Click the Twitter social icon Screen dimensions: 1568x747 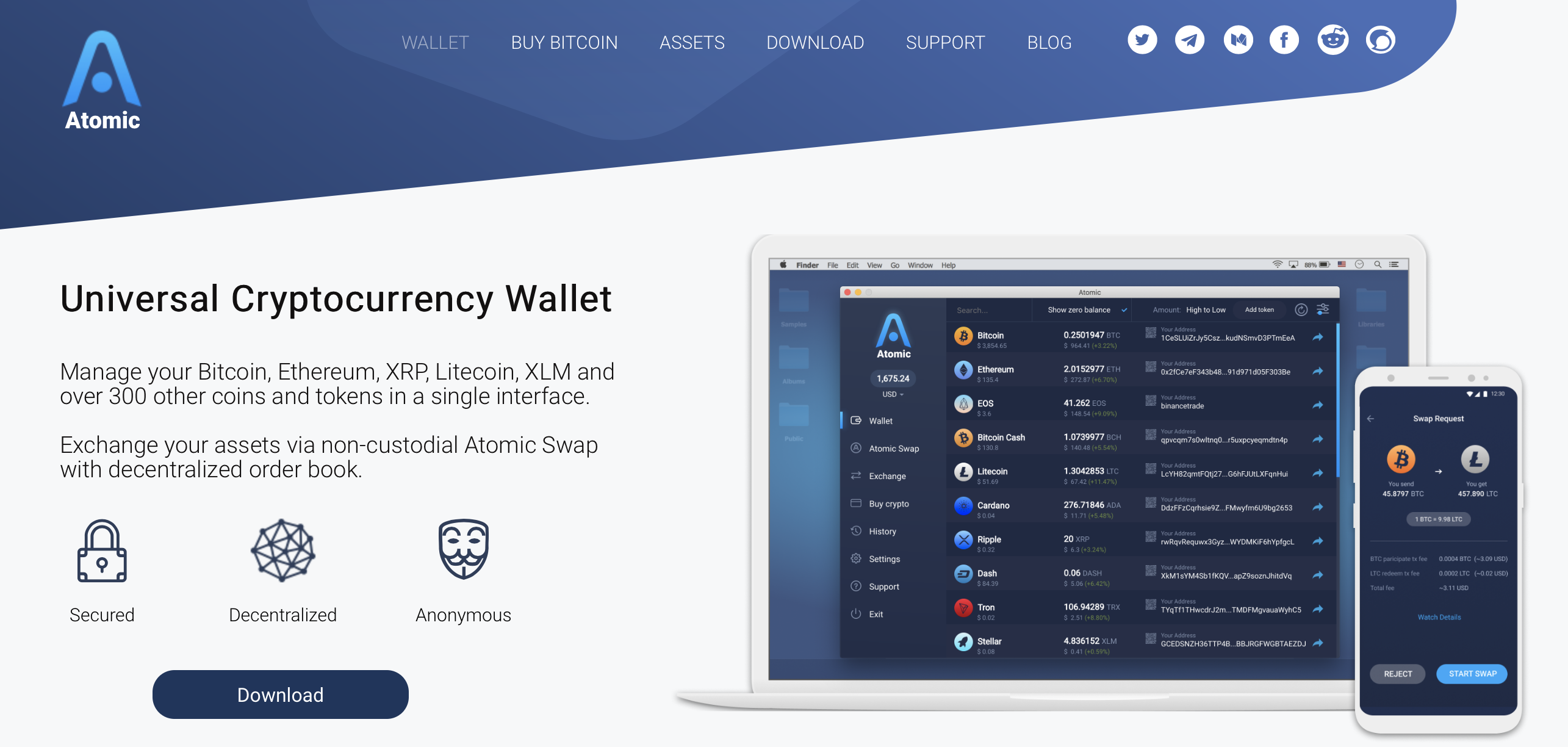(1142, 40)
